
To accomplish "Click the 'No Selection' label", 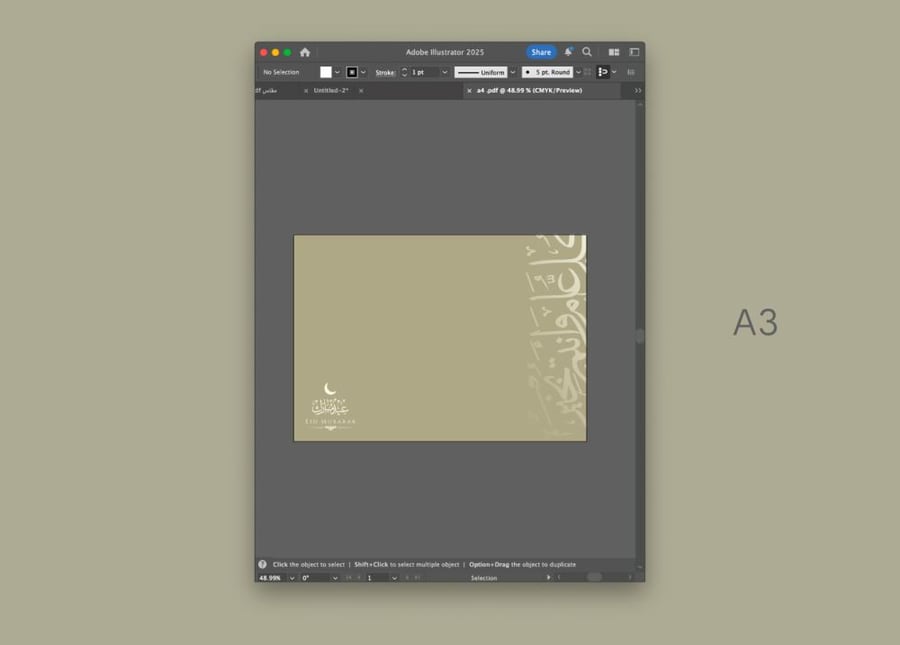I will [x=281, y=72].
